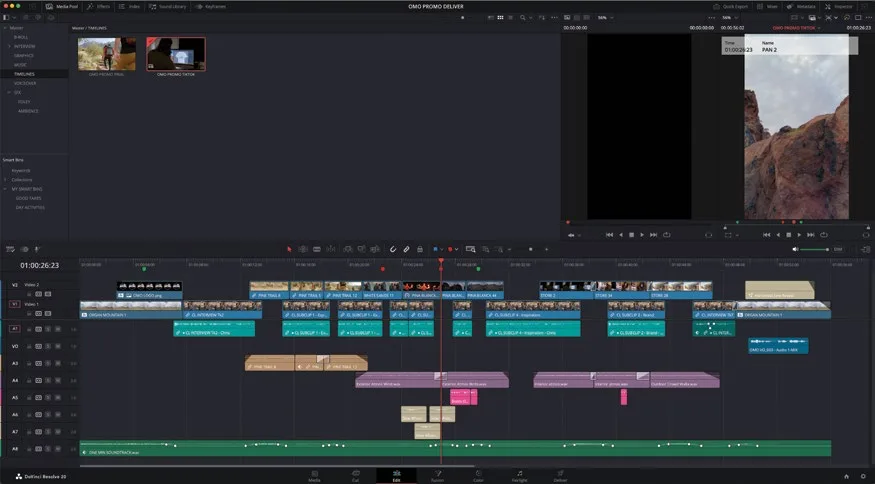The height and width of the screenshot is (484, 875).
Task: Switch media pool to thumbnail view
Action: point(500,17)
